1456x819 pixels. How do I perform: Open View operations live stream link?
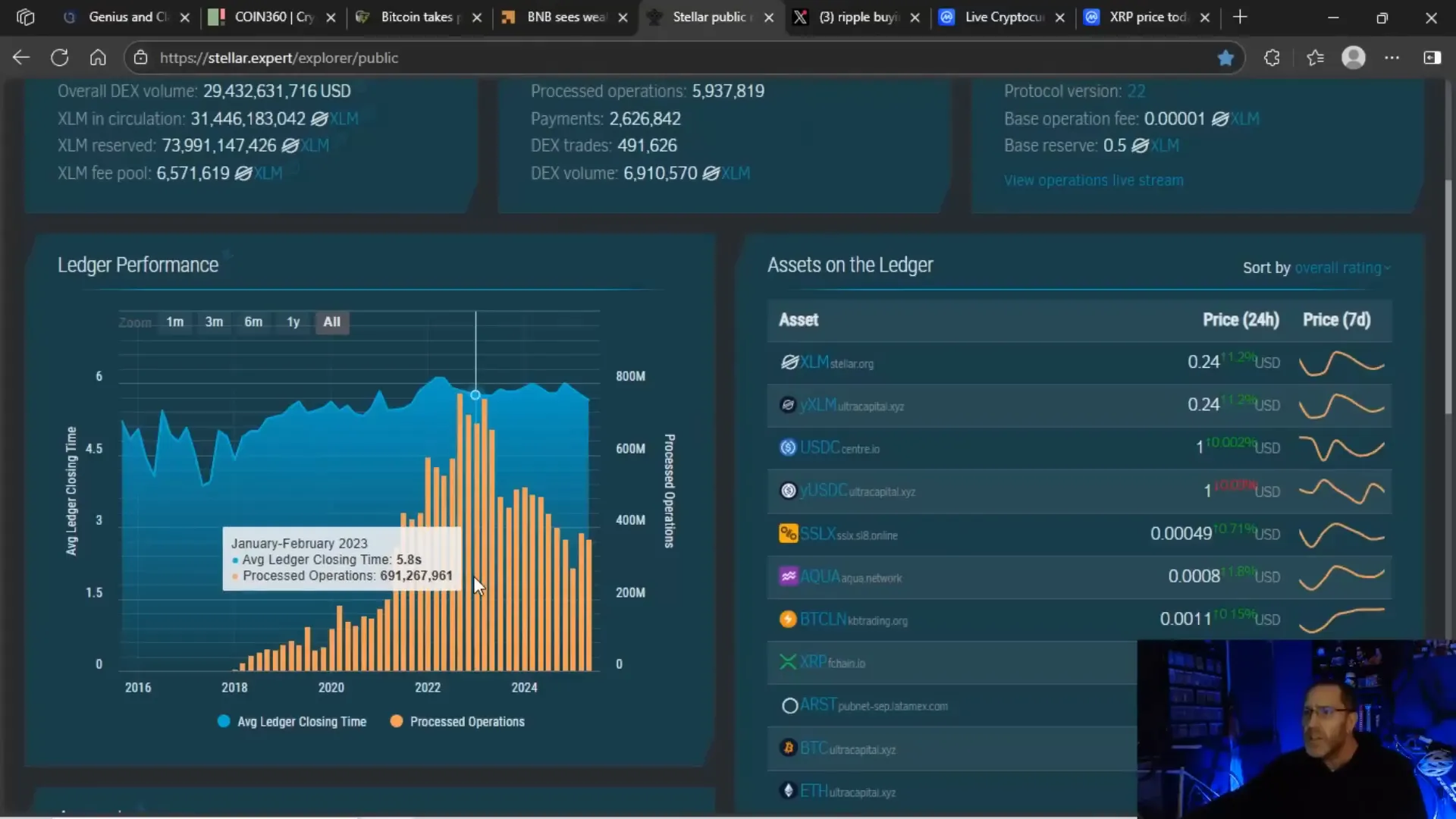tap(1094, 180)
